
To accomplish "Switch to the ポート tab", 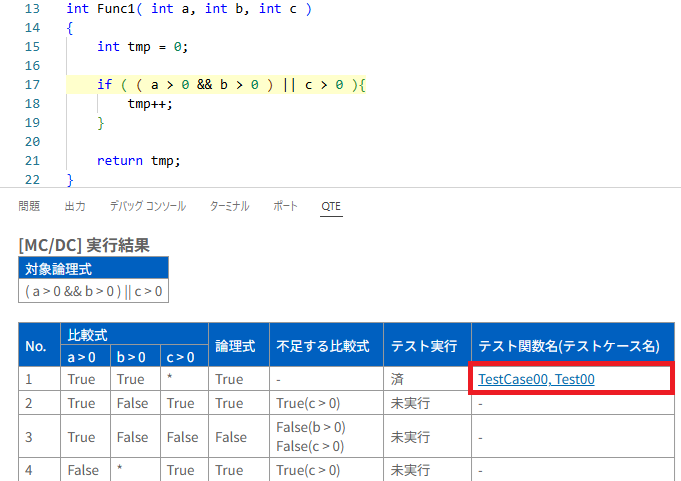I will (x=285, y=206).
